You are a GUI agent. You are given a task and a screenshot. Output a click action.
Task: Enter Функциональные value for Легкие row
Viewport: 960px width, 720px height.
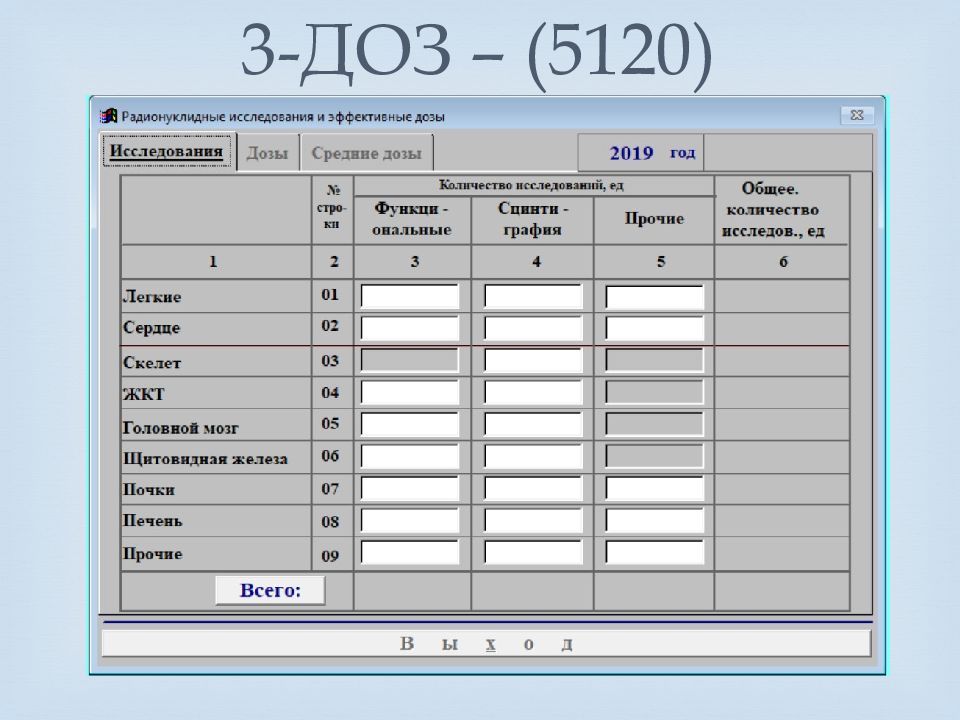click(409, 297)
